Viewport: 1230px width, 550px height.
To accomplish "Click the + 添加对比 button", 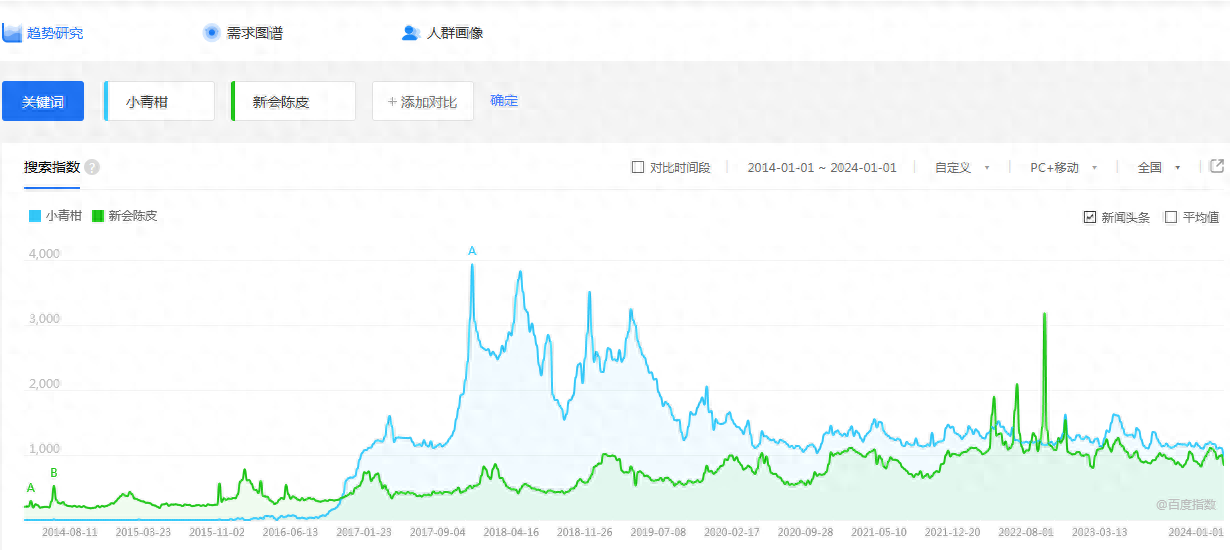I will [x=423, y=101].
